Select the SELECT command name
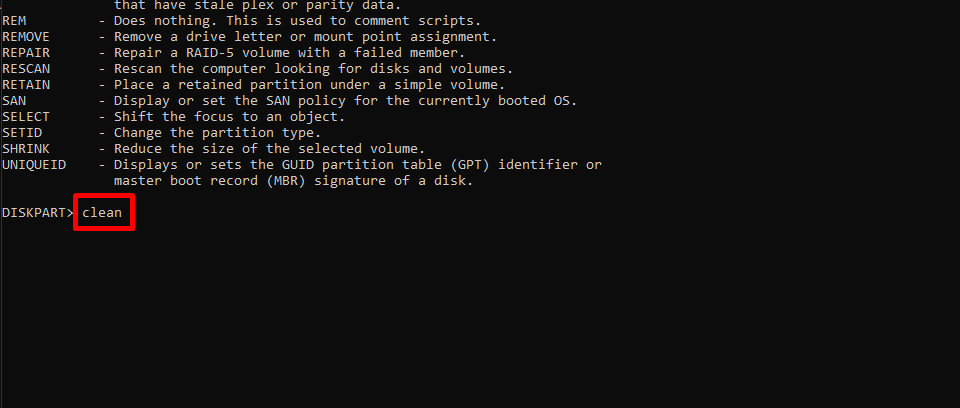The image size is (960, 408). pos(26,116)
